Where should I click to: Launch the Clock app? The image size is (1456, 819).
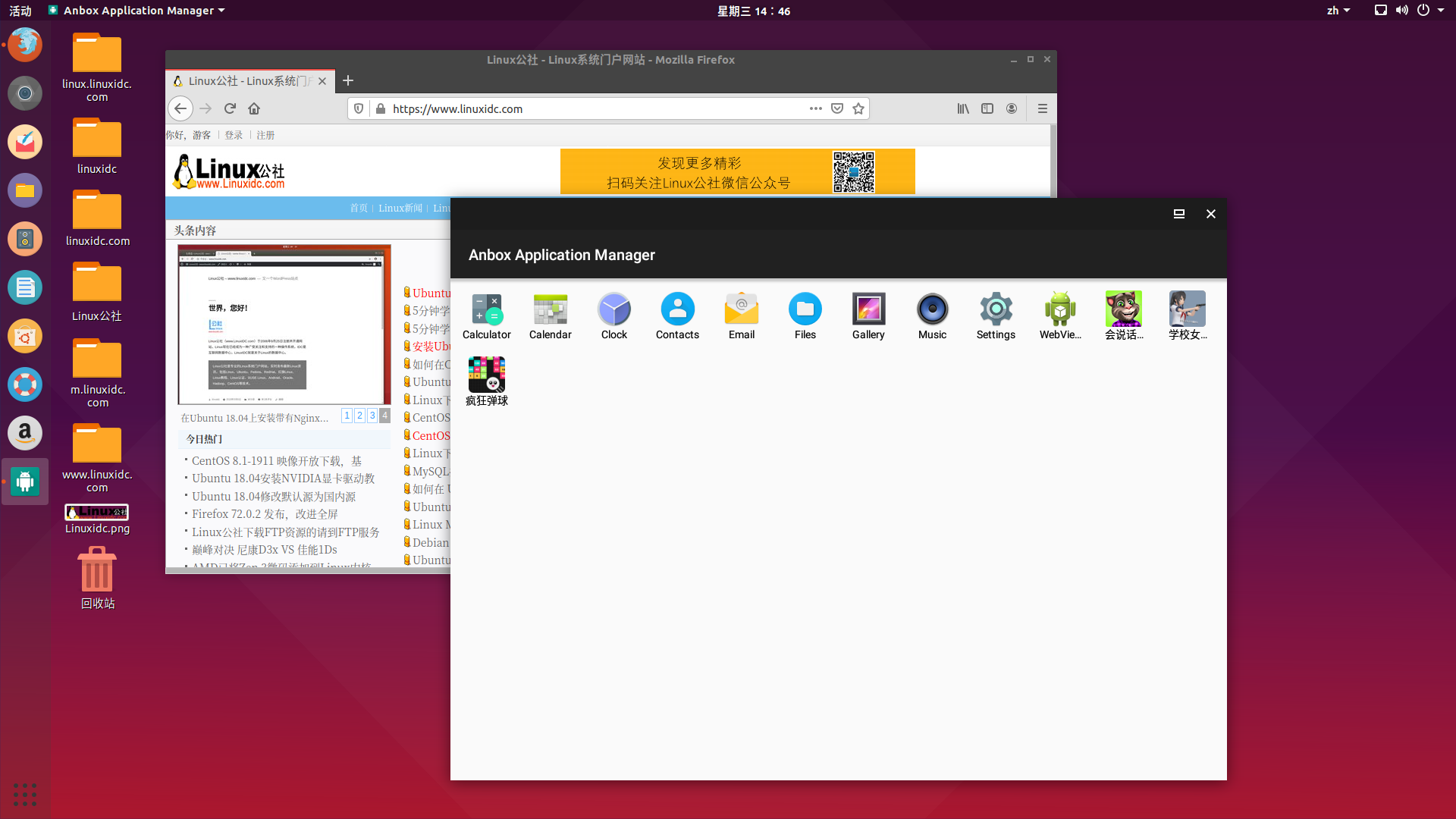613,311
